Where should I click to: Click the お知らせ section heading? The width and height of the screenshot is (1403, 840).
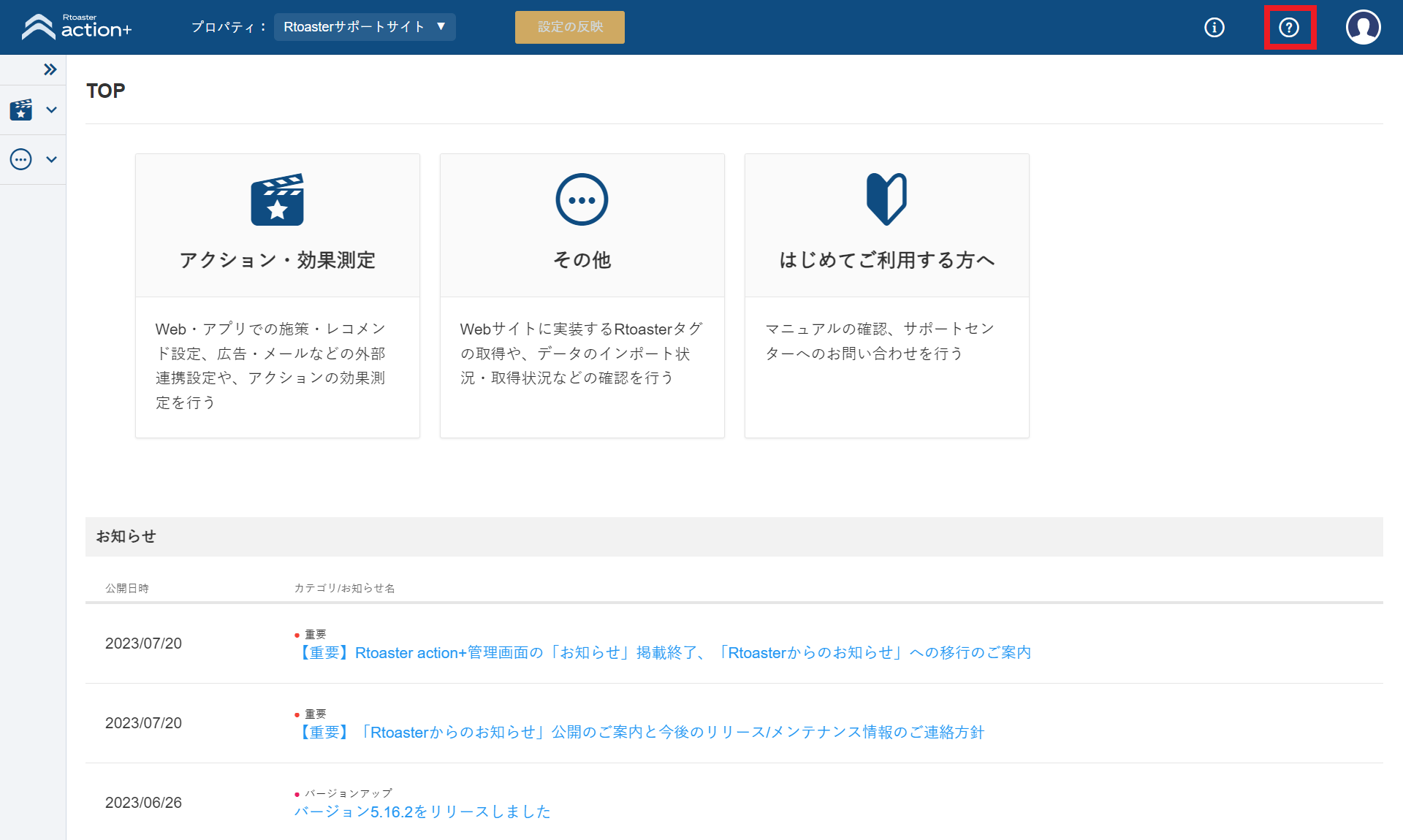[126, 536]
